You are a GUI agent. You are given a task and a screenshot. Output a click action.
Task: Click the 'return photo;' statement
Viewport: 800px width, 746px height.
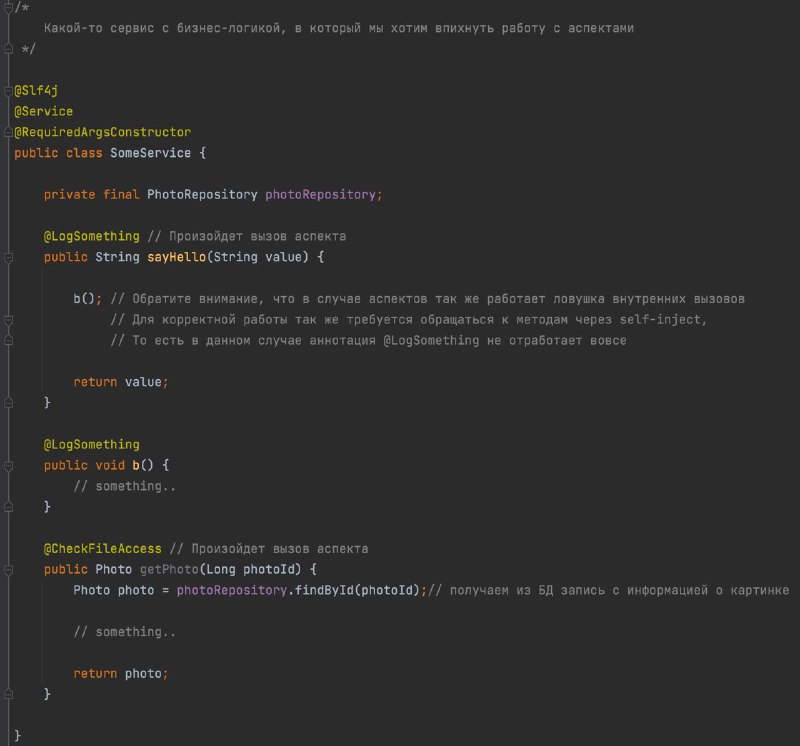click(120, 673)
